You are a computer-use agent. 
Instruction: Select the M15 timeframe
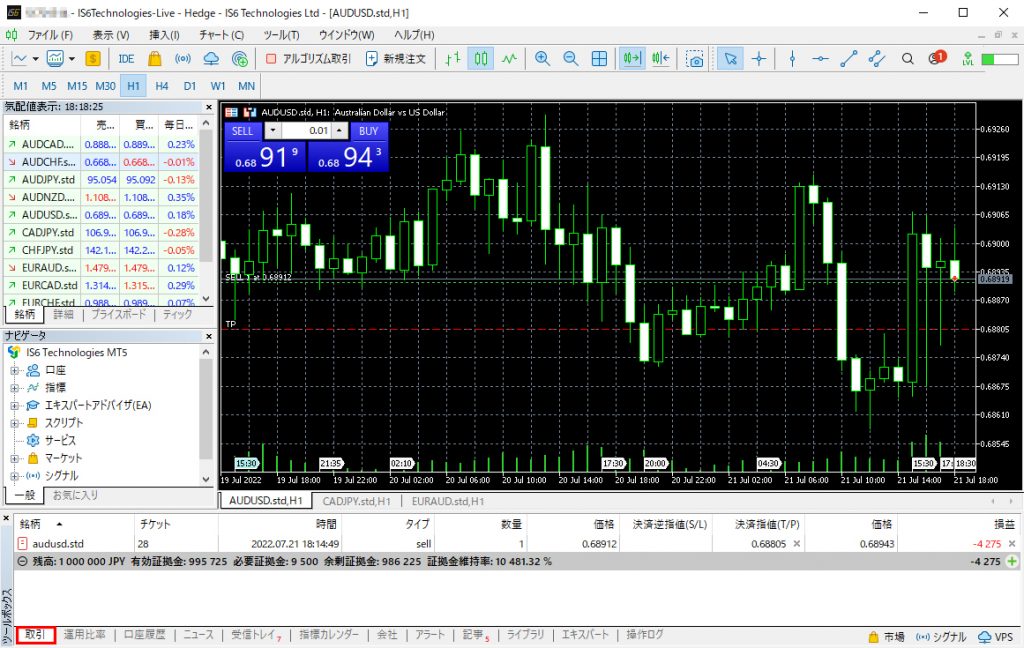click(76, 86)
